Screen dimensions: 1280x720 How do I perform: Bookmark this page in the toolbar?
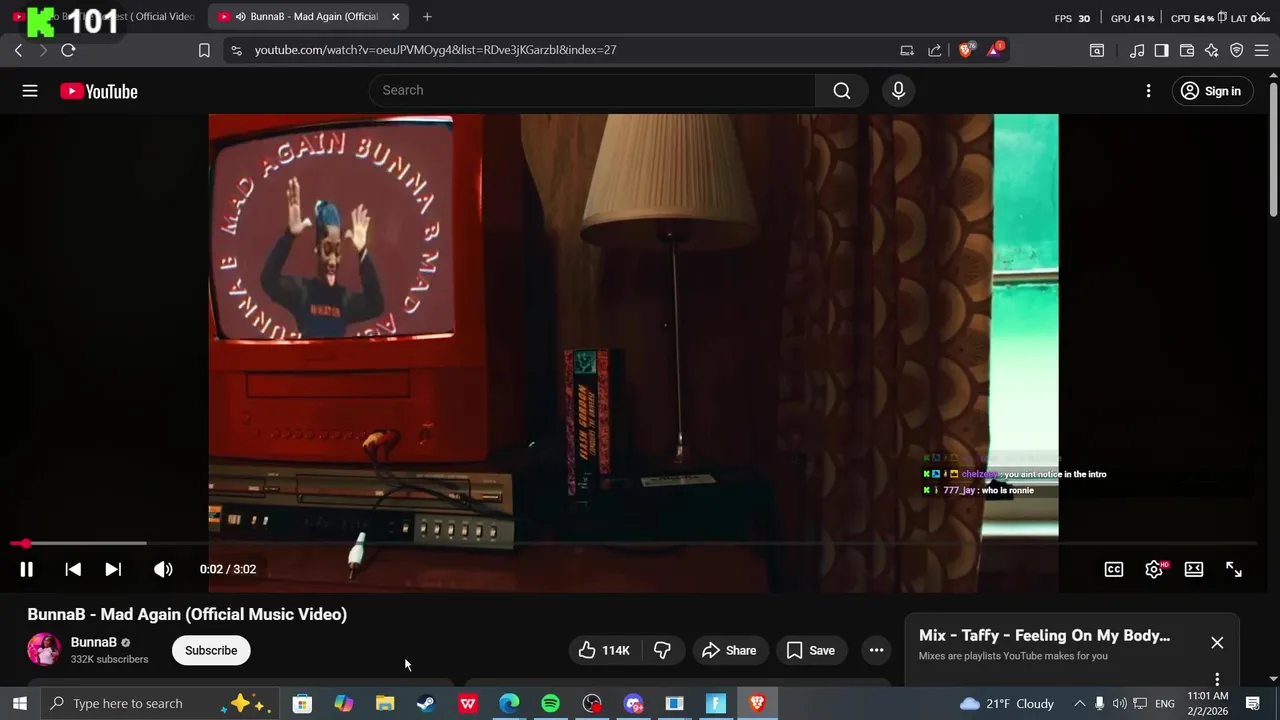204,50
